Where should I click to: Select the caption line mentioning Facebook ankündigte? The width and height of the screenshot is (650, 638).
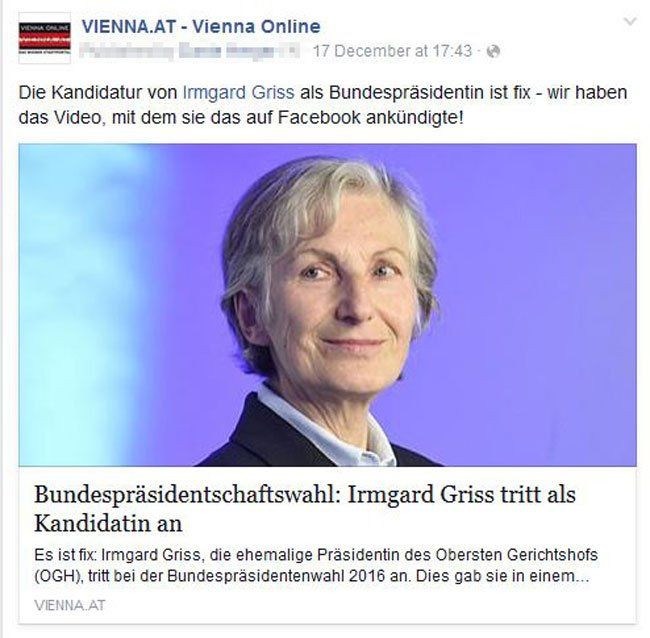(x=241, y=118)
